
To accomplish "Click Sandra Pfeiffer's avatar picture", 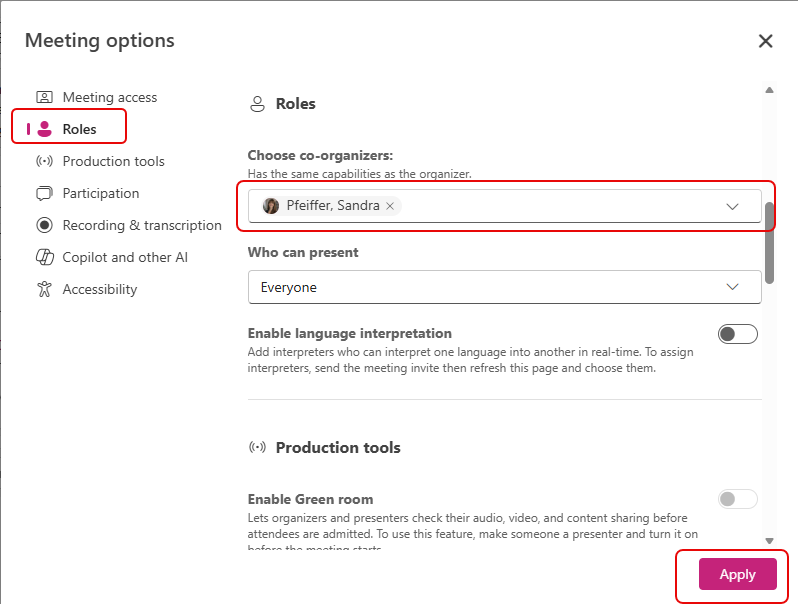I will pyautogui.click(x=271, y=206).
